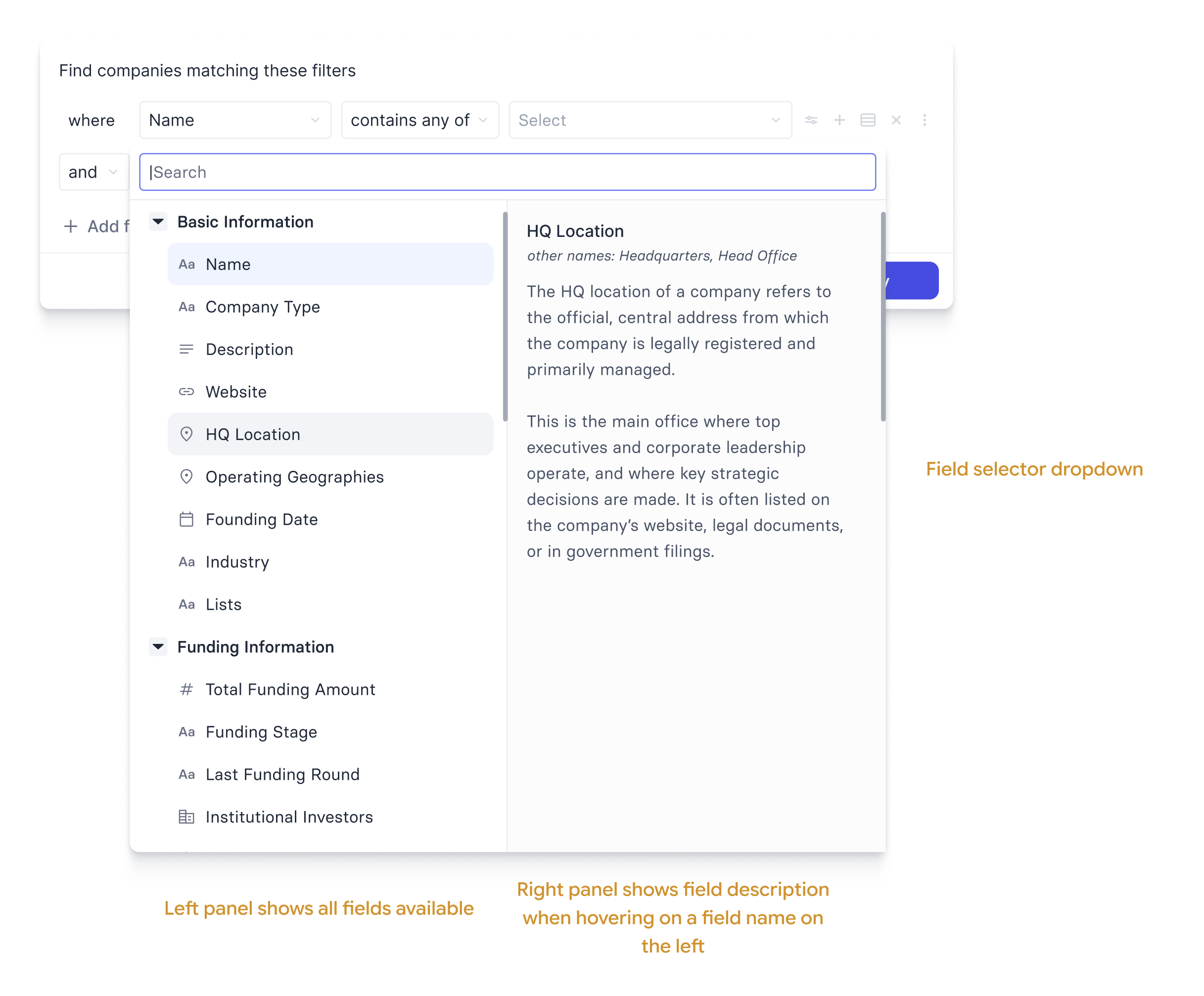
Task: Collapse the Basic Information group
Action: (158, 221)
